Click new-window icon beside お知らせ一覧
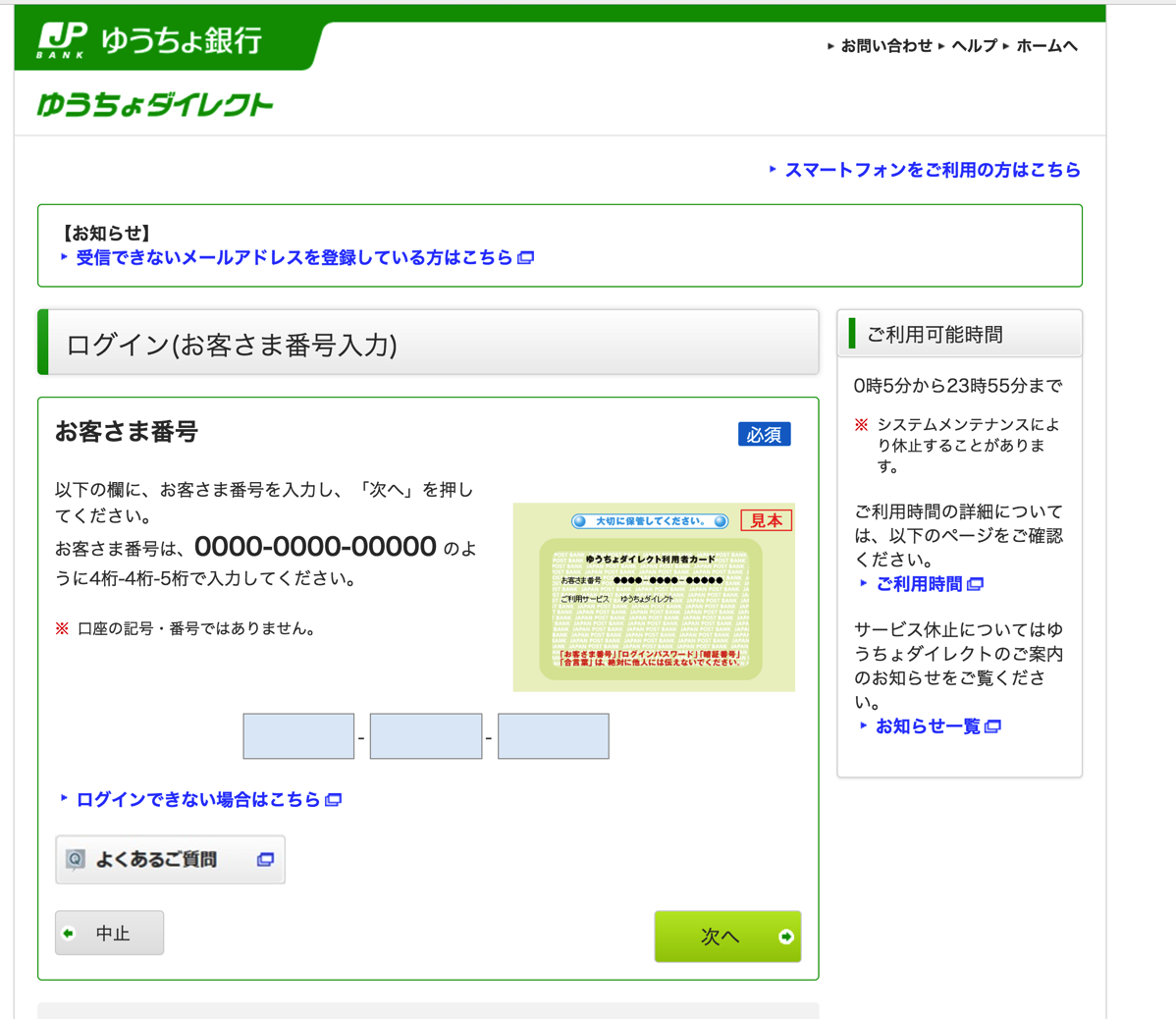Screen dimensions: 1176x1019 (992, 726)
